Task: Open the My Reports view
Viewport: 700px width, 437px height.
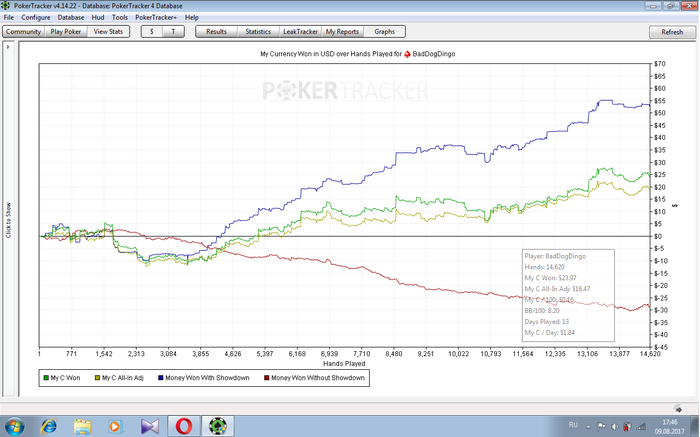Action: [342, 32]
